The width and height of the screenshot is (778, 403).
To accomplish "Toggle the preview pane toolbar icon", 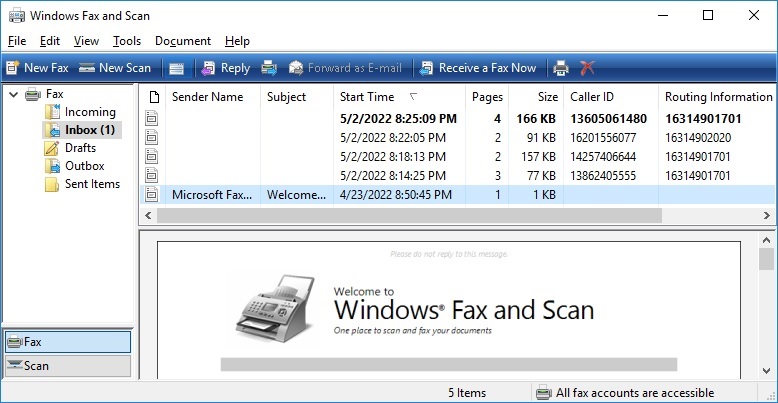I will (x=176, y=68).
